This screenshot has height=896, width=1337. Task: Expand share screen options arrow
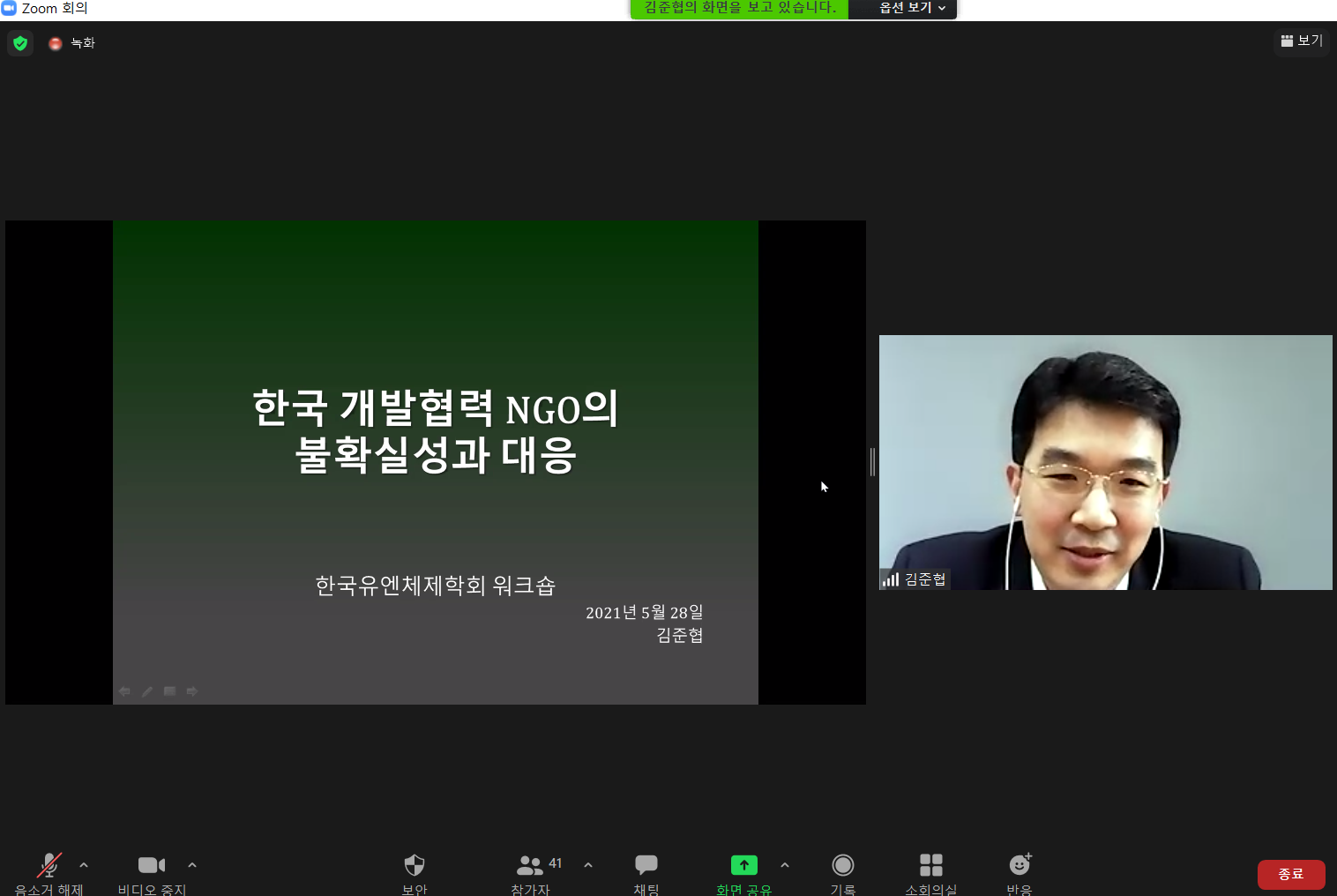785,865
